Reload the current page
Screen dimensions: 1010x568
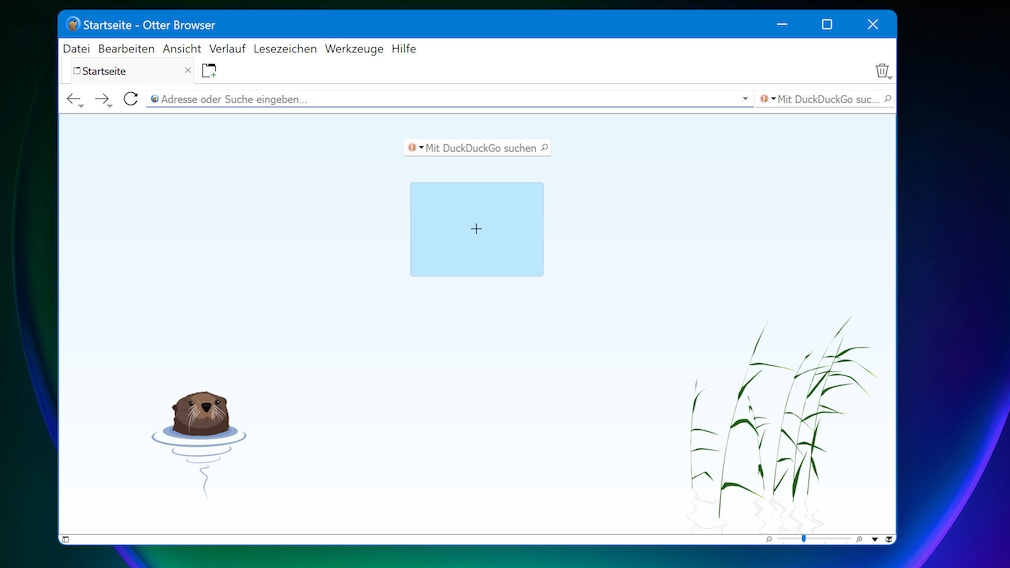tap(131, 99)
